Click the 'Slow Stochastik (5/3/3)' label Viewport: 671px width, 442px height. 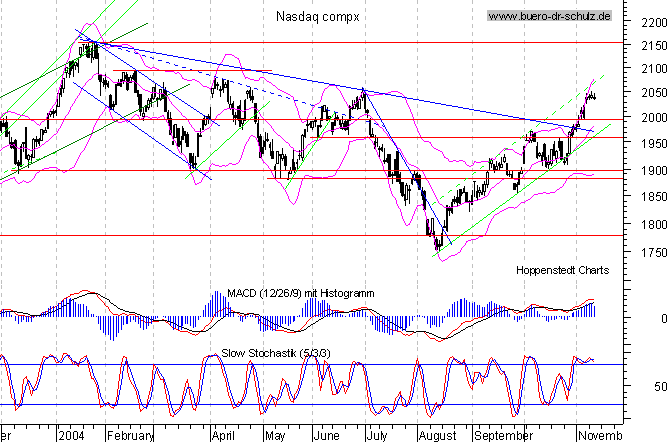point(276,353)
